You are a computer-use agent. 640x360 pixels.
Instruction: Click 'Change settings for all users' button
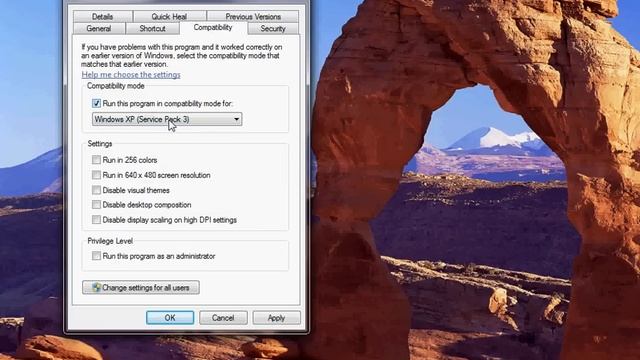coord(141,287)
